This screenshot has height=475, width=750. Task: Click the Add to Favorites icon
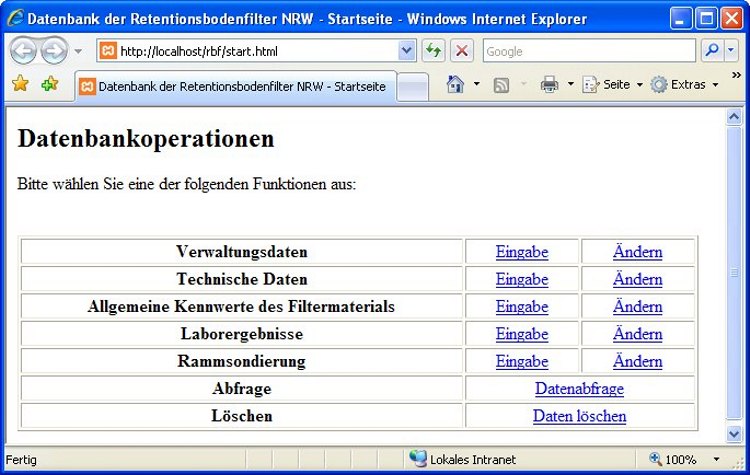49,85
